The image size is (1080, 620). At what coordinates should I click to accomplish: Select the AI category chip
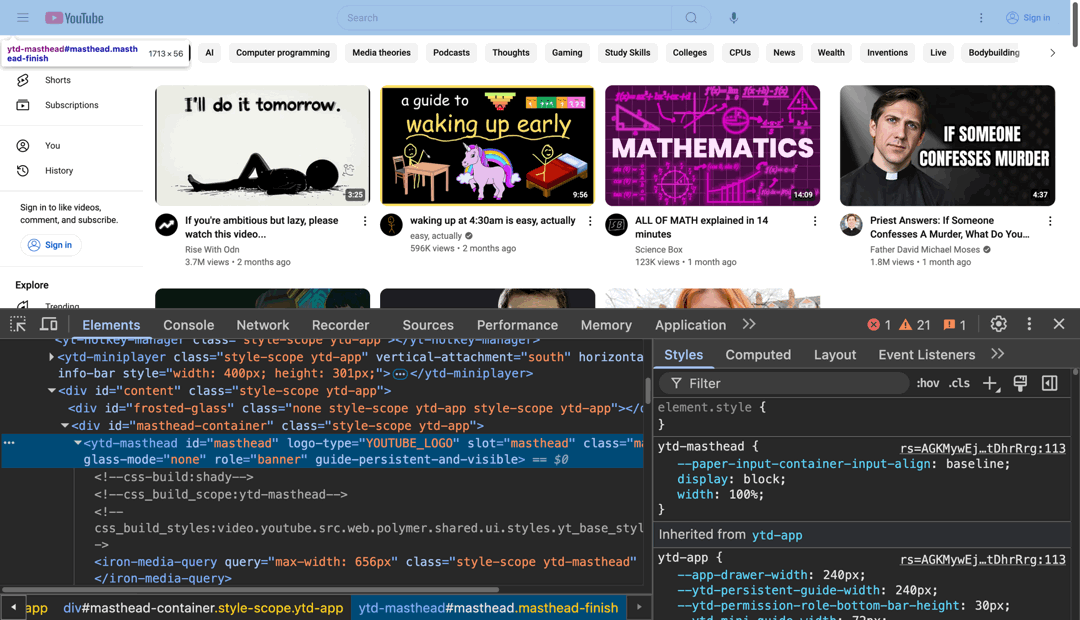(x=209, y=53)
